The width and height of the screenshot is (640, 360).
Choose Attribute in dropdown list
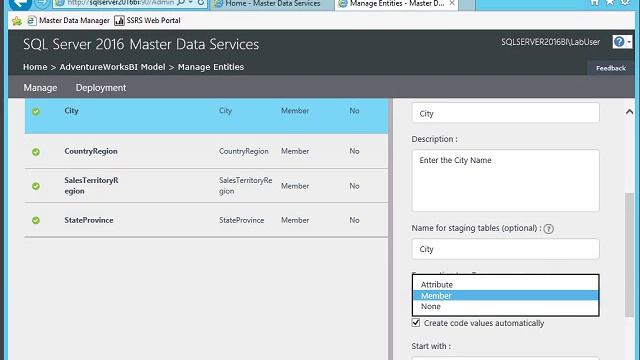tap(505, 284)
